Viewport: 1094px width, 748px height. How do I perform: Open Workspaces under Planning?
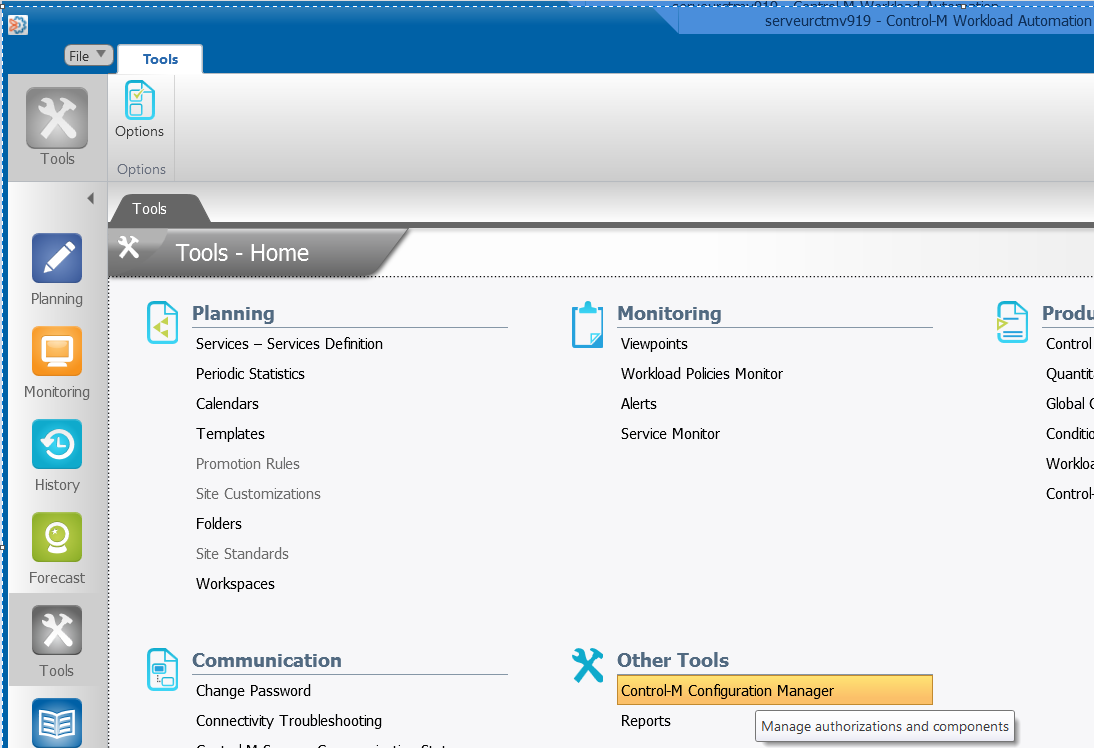coord(235,584)
